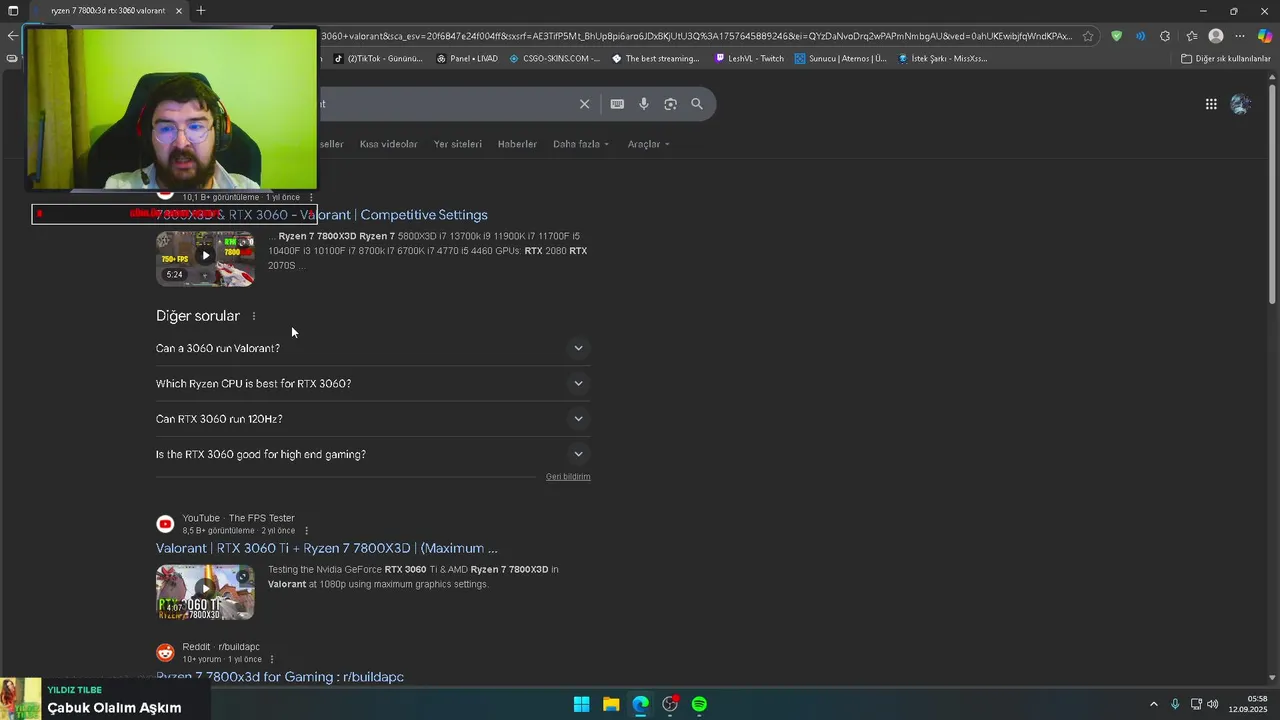Open options next to Diğer sorular
This screenshot has height=720, width=1280.
click(253, 316)
